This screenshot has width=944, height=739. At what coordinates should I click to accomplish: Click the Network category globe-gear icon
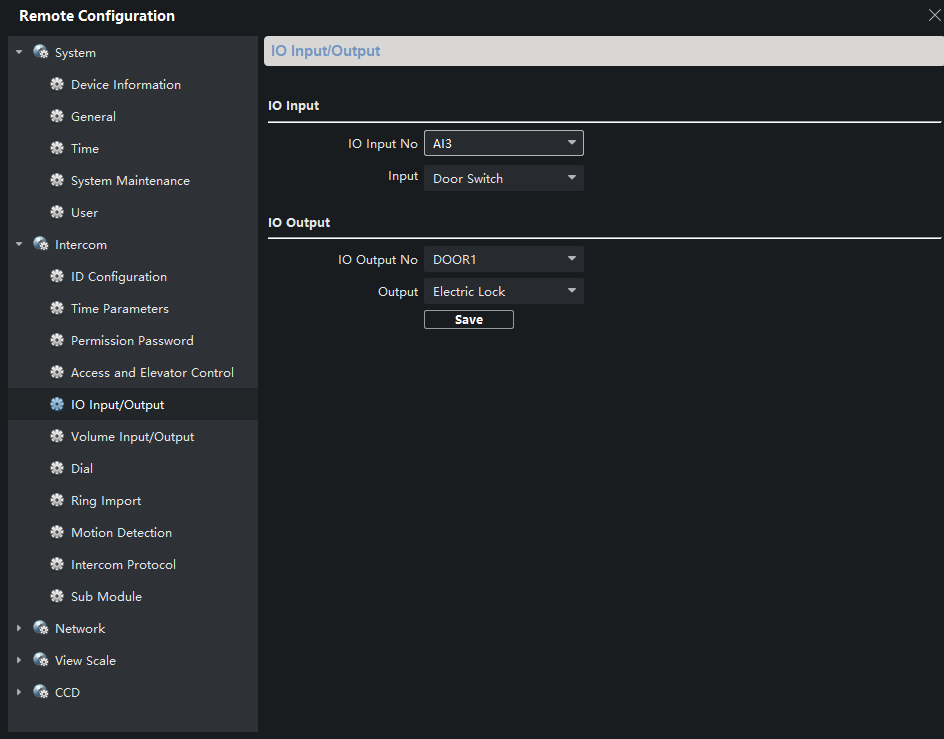pyautogui.click(x=41, y=629)
